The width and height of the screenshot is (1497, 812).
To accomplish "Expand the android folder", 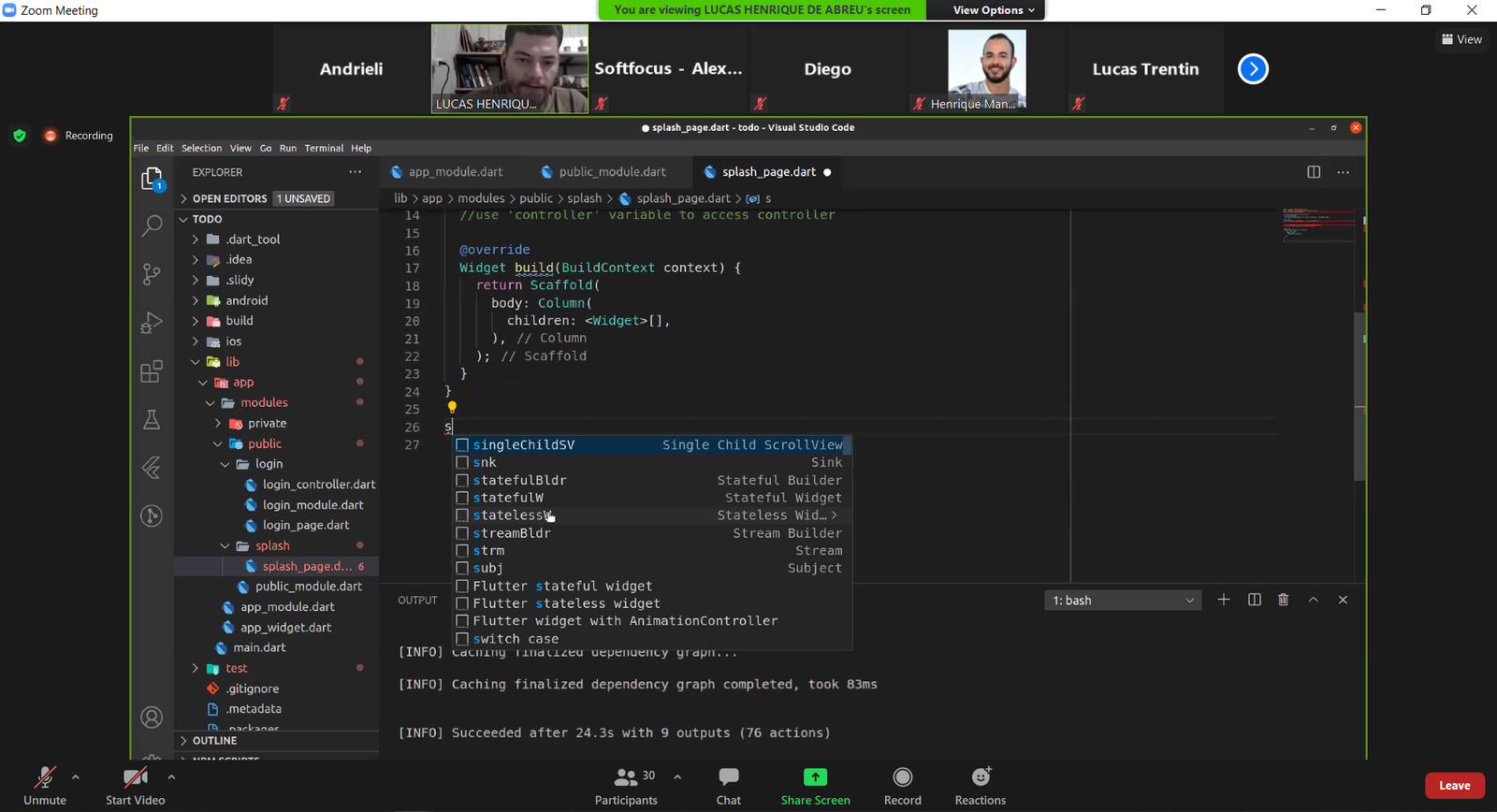I will [x=246, y=300].
